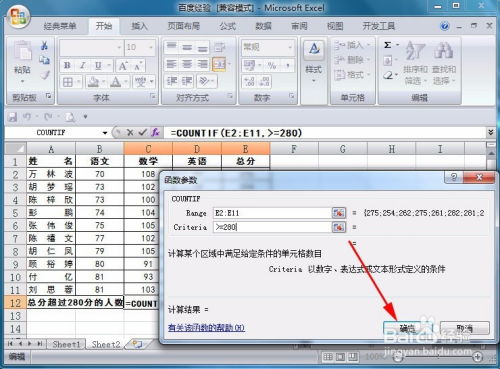The height and width of the screenshot is (369, 500).
Task: Click the Insert Function fx icon
Action: tap(155, 133)
